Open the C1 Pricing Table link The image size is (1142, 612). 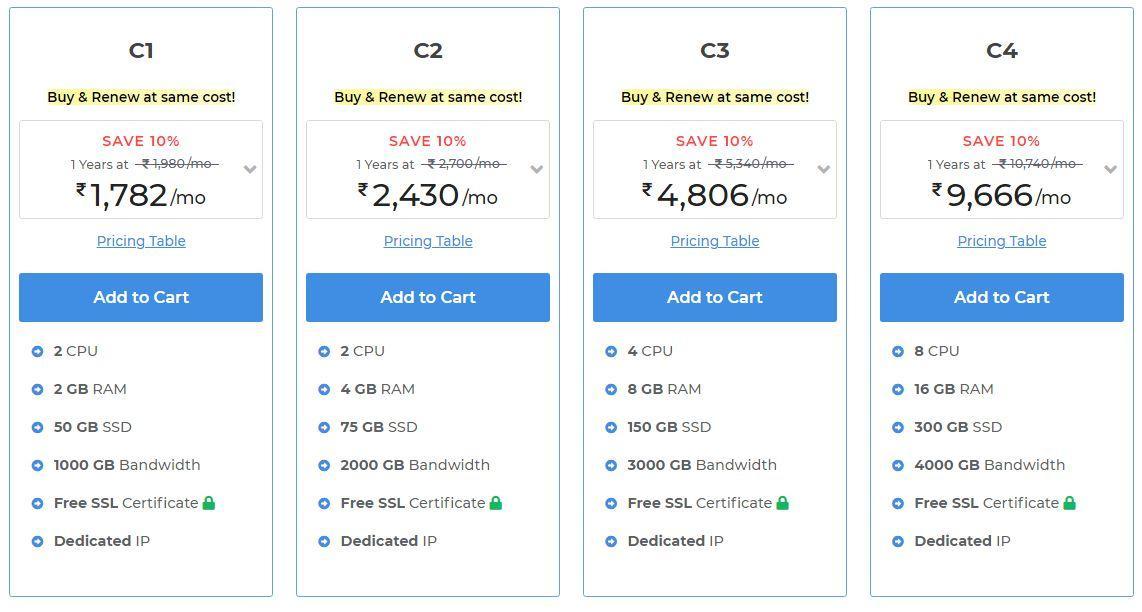coord(141,241)
